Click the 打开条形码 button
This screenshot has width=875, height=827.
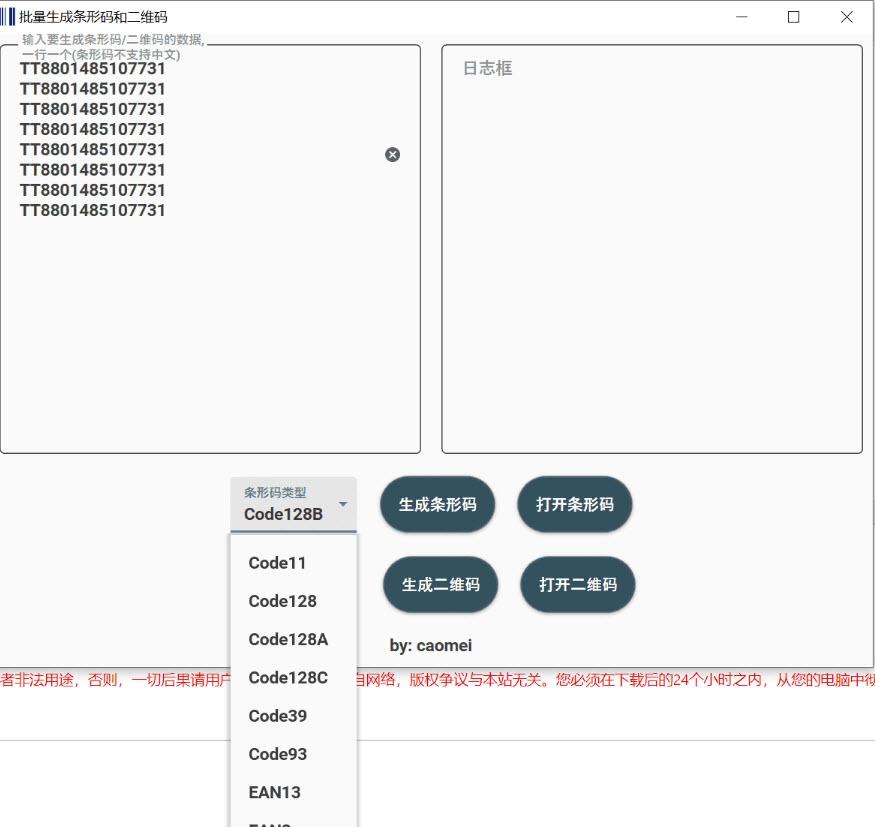click(x=575, y=504)
